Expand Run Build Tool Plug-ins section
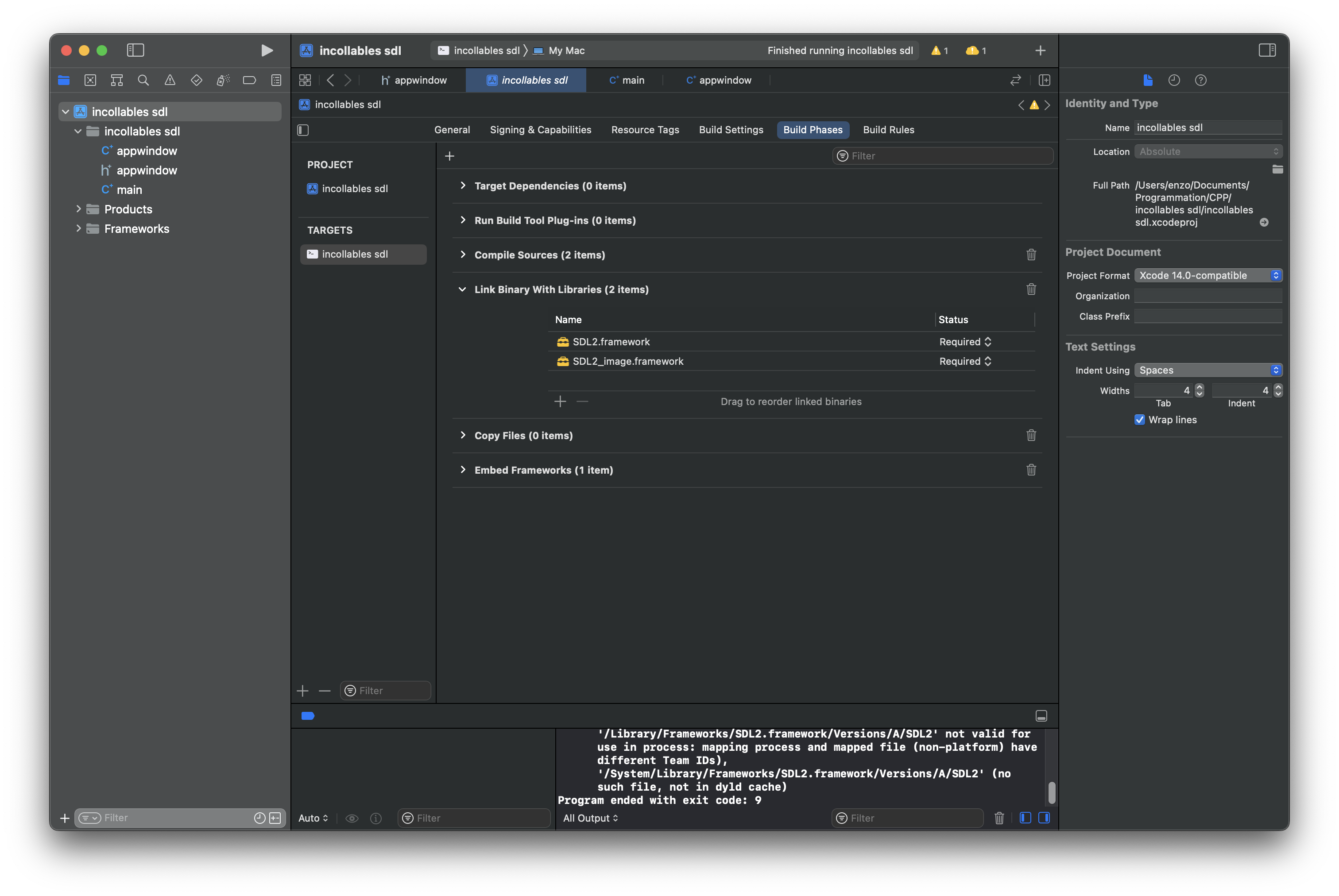This screenshot has height=896, width=1339. pos(462,220)
